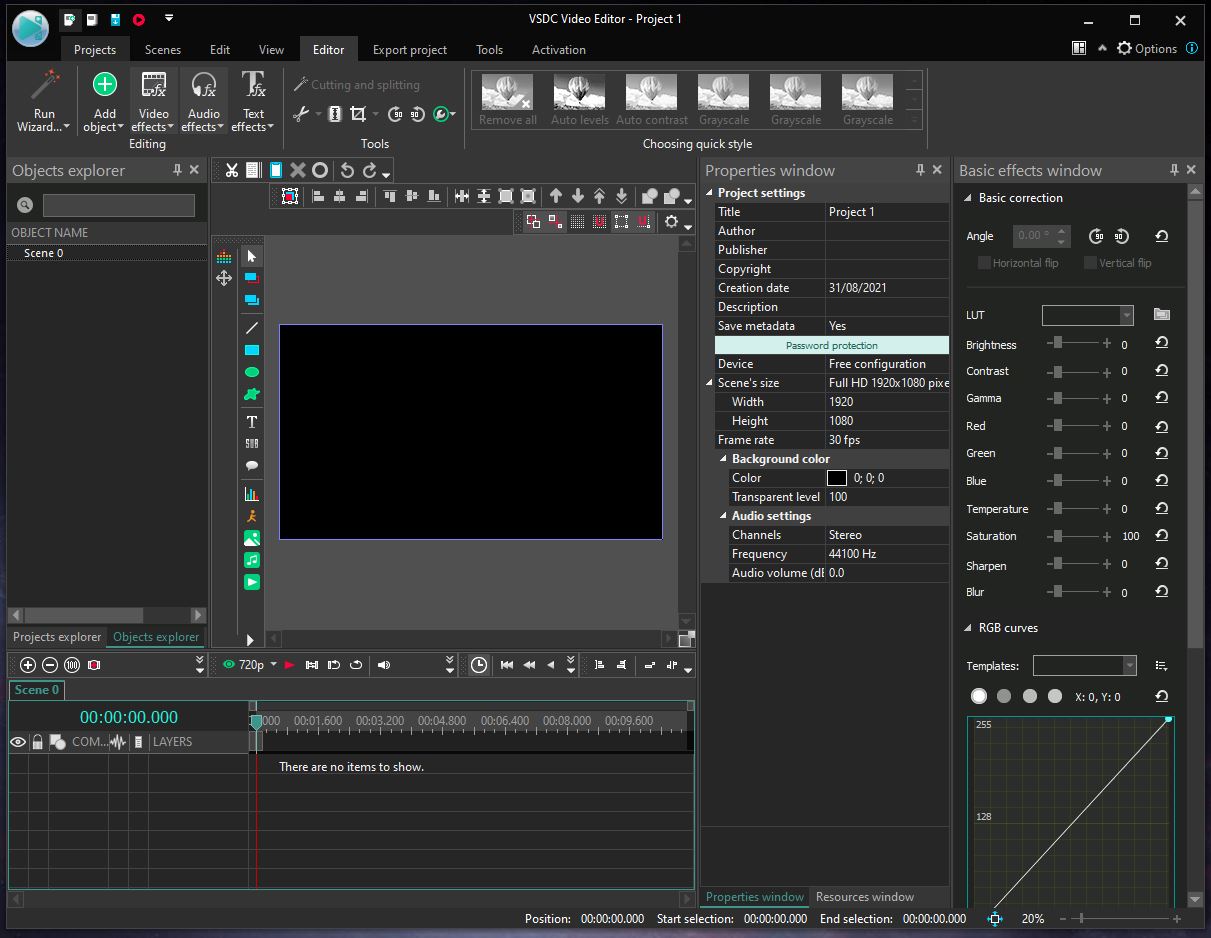The height and width of the screenshot is (938, 1211).
Task: Select the Line drawing tool
Action: pos(252,328)
